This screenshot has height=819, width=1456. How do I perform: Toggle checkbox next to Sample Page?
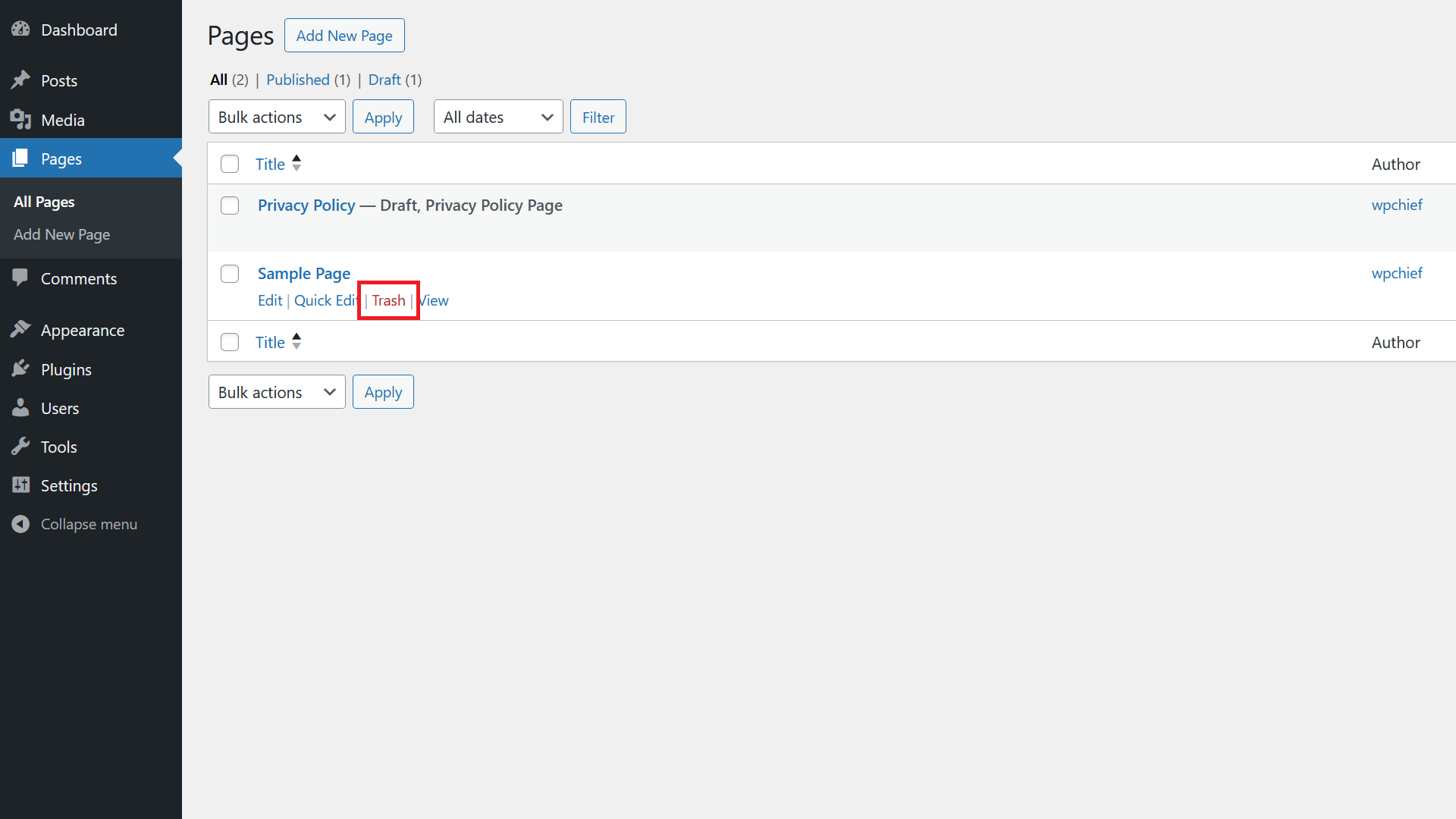(229, 273)
